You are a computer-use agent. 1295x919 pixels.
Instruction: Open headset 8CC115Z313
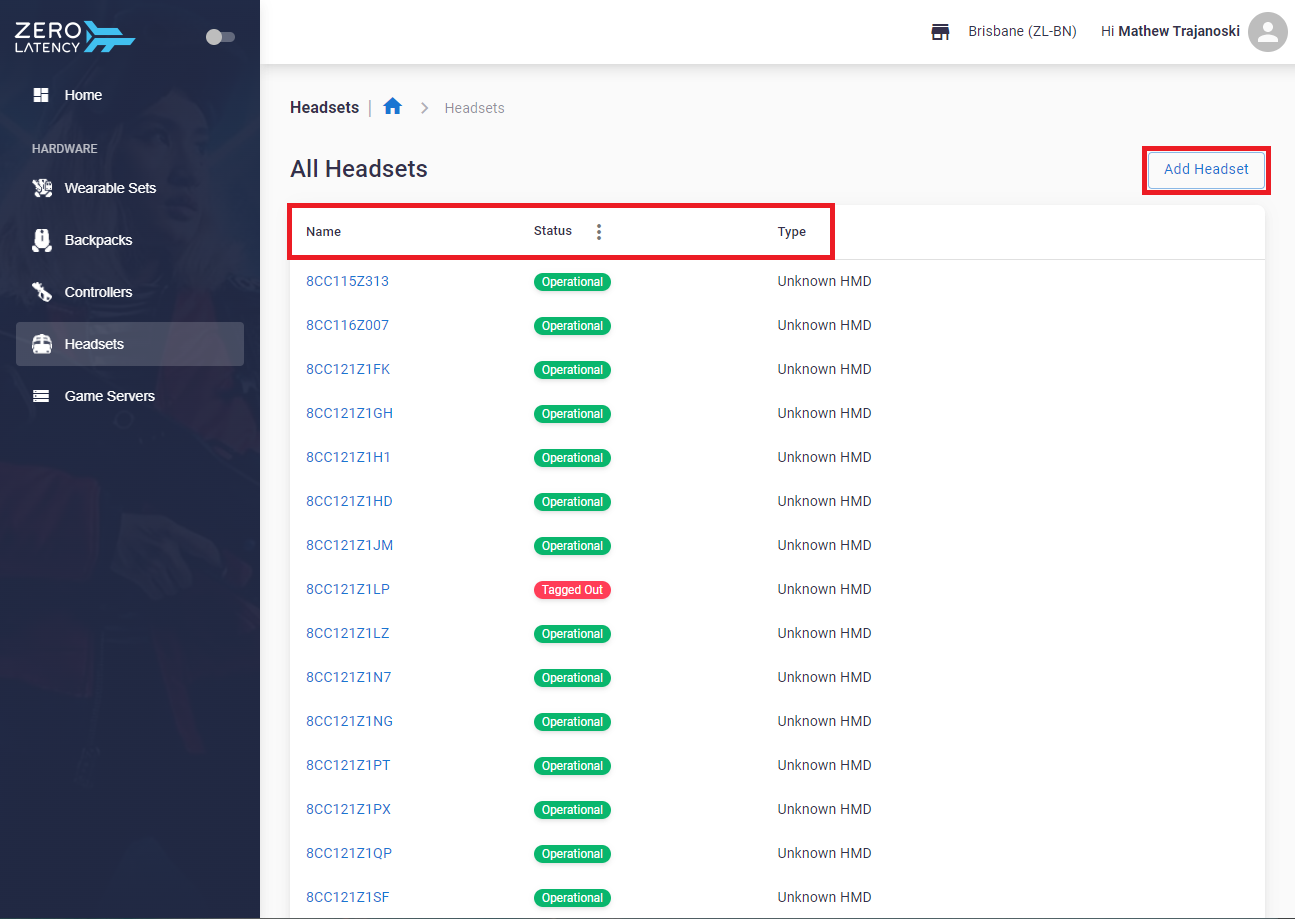347,281
